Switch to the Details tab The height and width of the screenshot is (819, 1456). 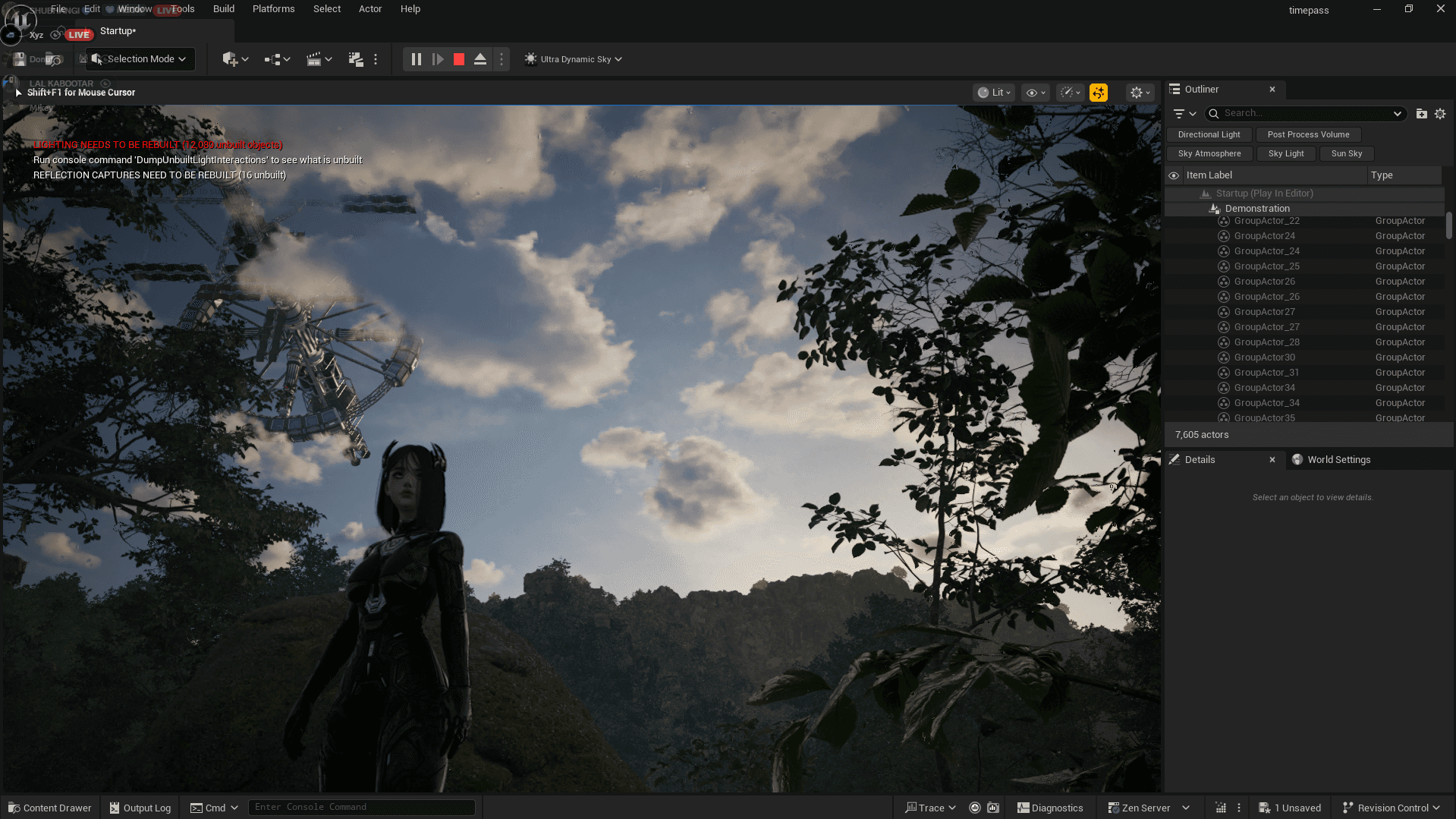click(1200, 460)
